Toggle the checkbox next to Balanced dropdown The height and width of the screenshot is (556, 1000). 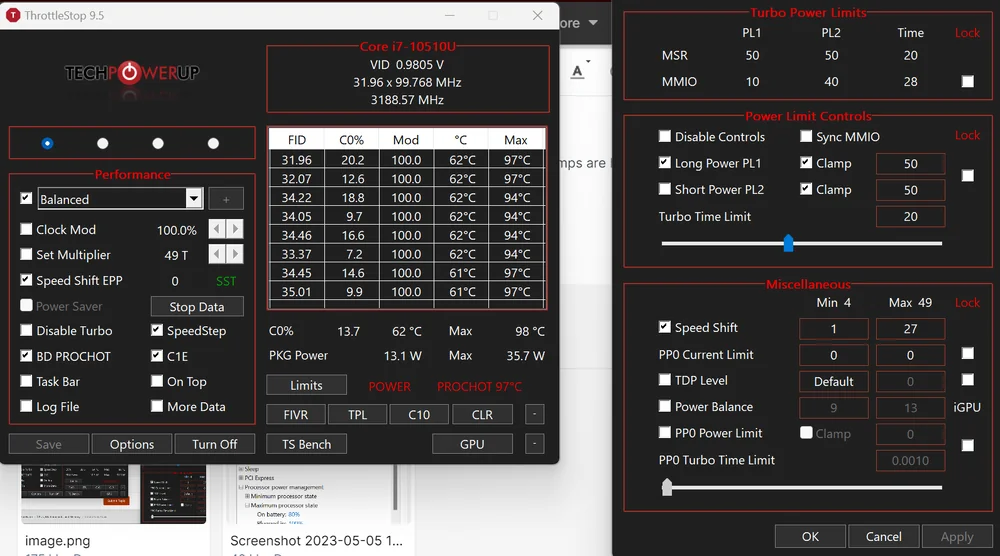pyautogui.click(x=26, y=198)
